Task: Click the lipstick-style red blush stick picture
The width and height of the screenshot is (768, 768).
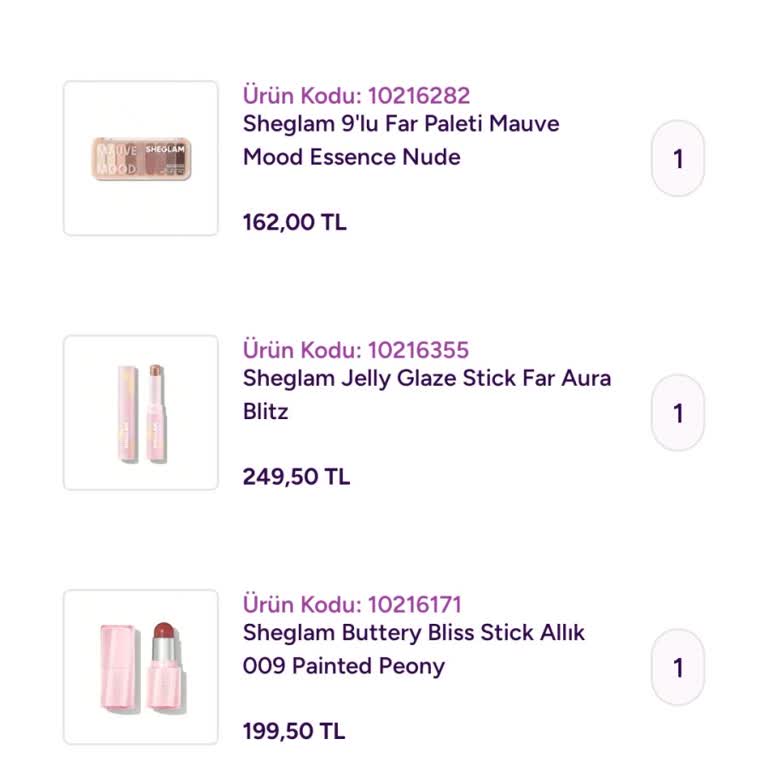Action: coord(166,666)
